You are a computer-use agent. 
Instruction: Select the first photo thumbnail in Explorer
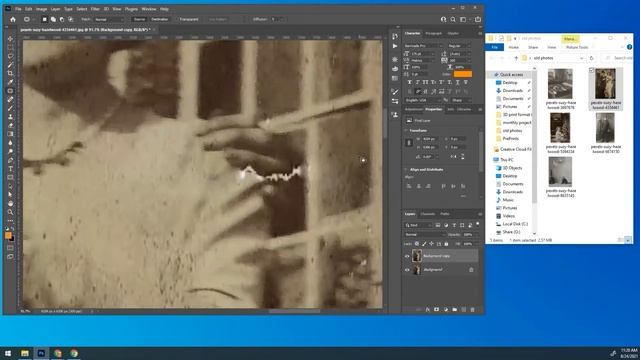(560, 84)
